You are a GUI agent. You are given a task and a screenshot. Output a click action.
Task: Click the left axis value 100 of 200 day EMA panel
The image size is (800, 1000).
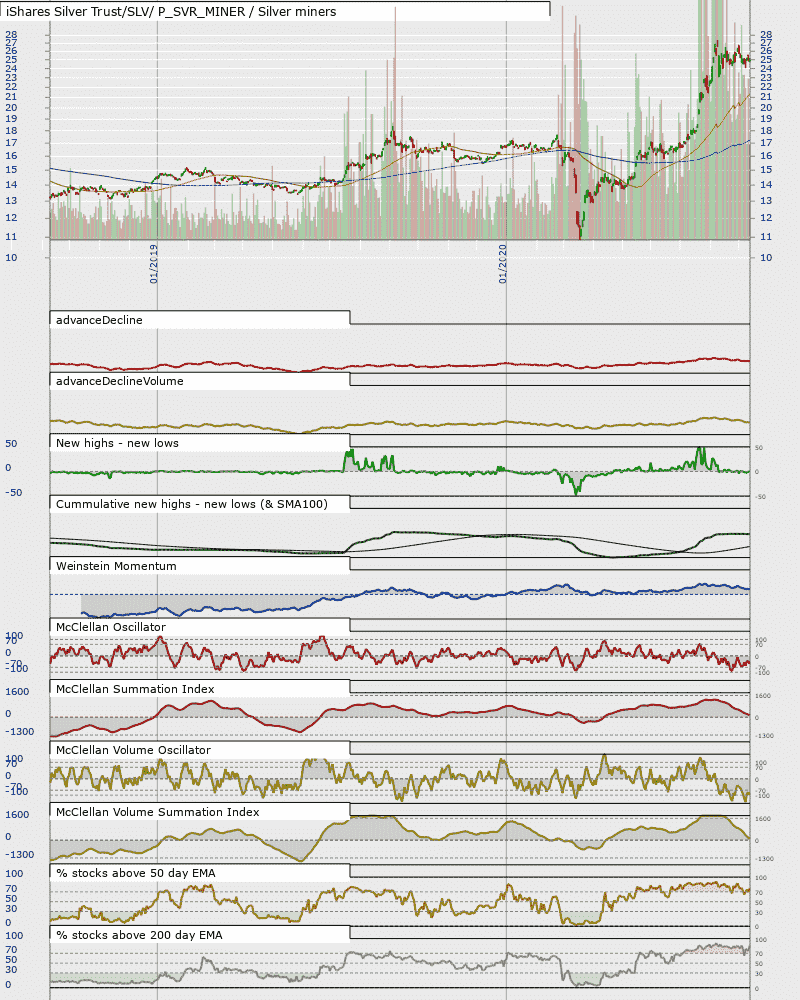click(14, 936)
